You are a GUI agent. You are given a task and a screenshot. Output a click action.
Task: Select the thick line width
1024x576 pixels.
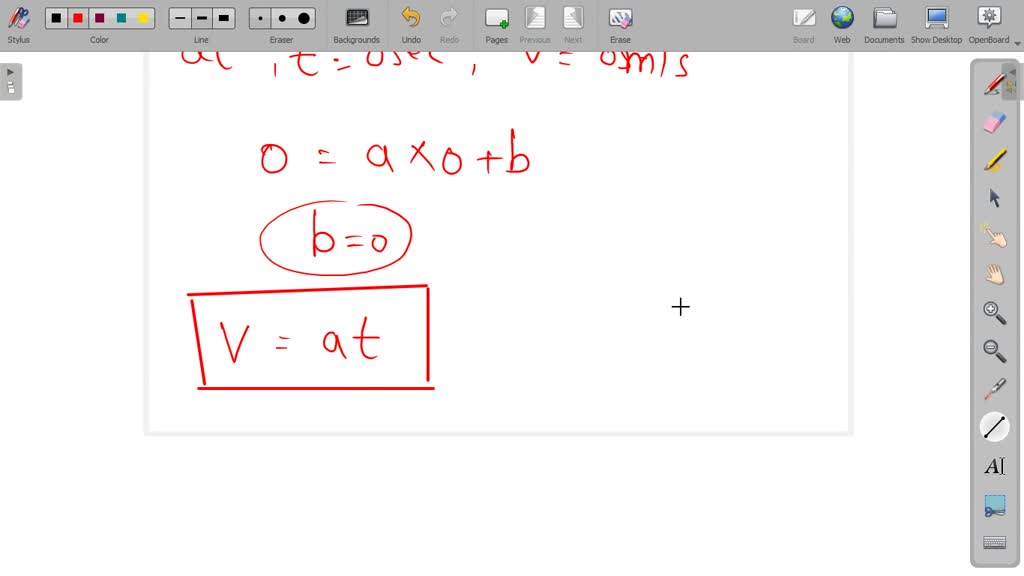point(223,18)
